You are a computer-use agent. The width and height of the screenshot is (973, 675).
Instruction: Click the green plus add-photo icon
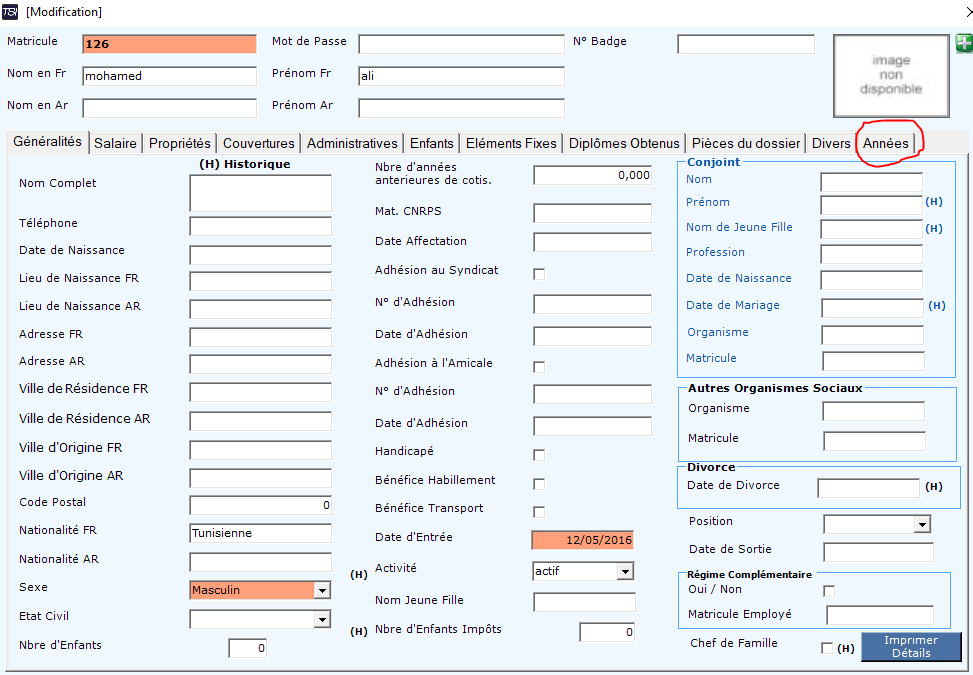pyautogui.click(x=964, y=43)
